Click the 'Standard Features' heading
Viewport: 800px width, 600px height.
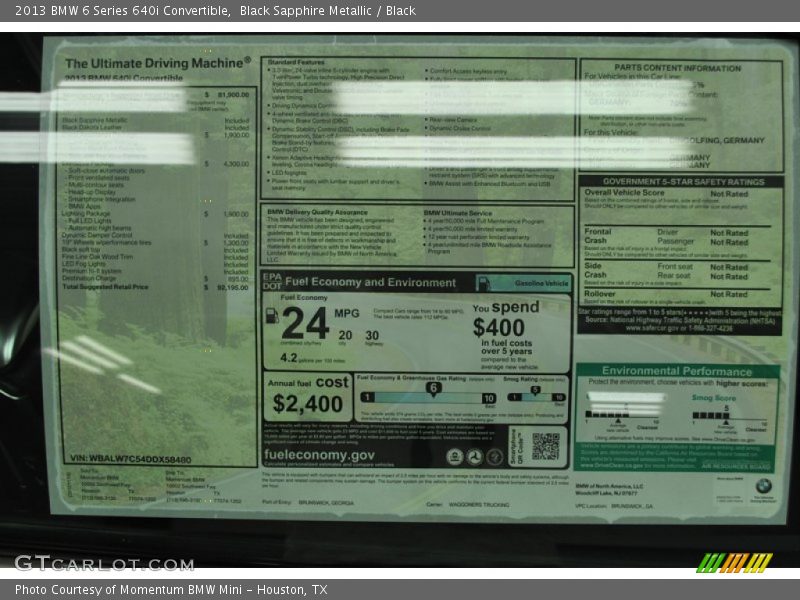296,62
